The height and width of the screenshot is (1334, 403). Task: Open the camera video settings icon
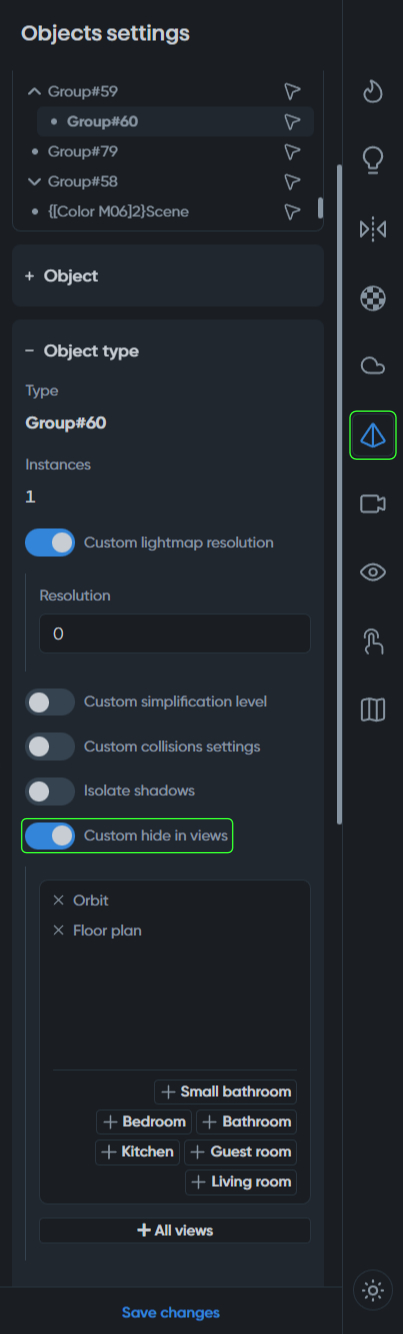(x=373, y=503)
